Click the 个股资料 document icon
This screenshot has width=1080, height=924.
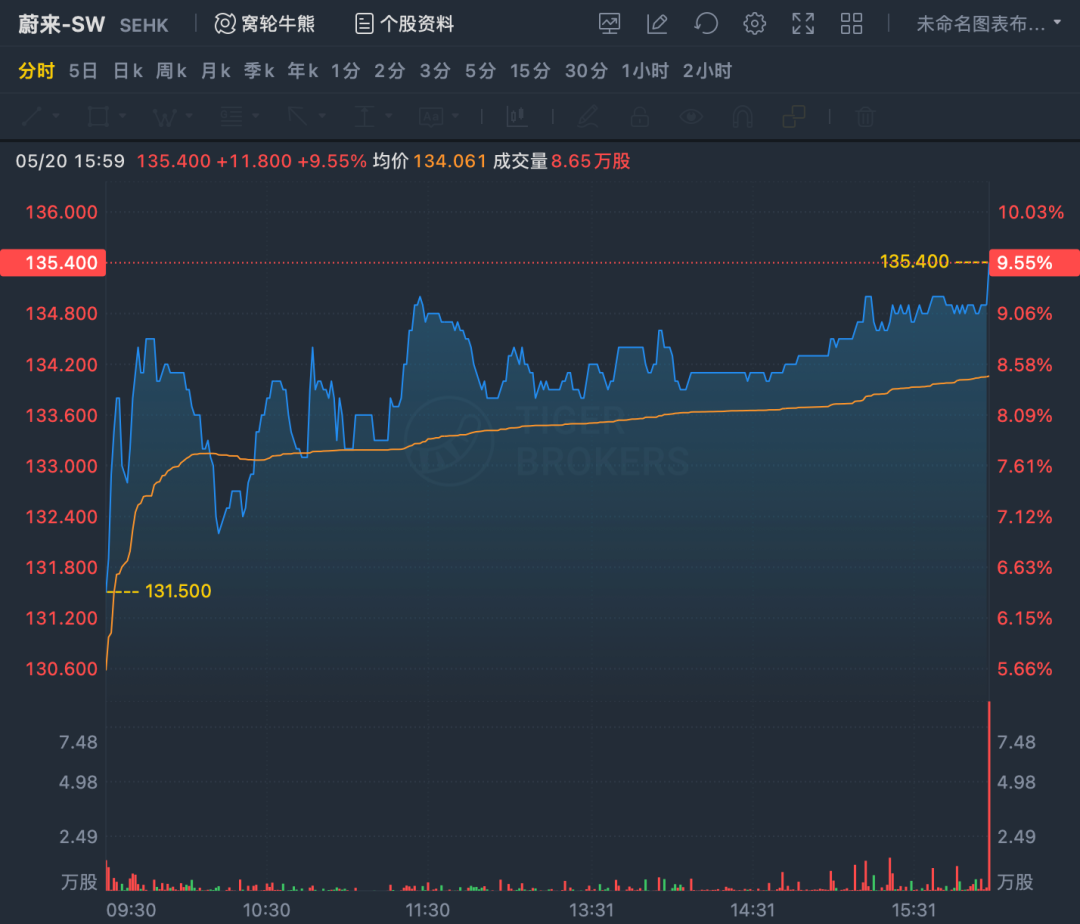point(364,24)
